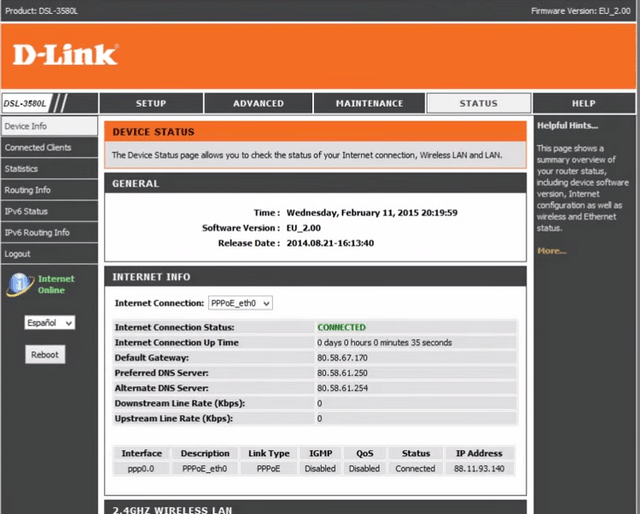Click the CONNECTED status text
The width and height of the screenshot is (640, 514).
pos(342,327)
